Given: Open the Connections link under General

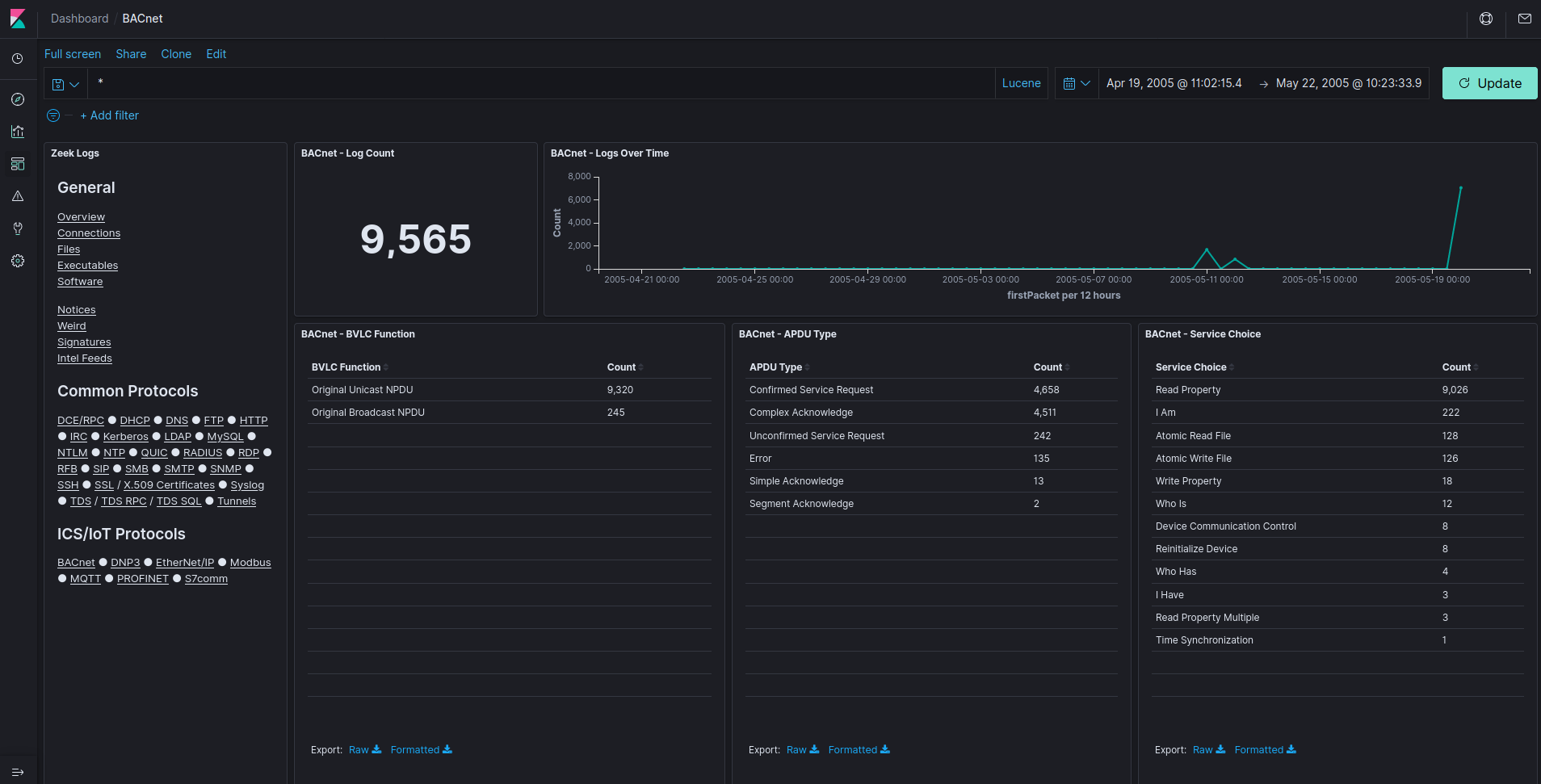Looking at the screenshot, I should coord(89,233).
